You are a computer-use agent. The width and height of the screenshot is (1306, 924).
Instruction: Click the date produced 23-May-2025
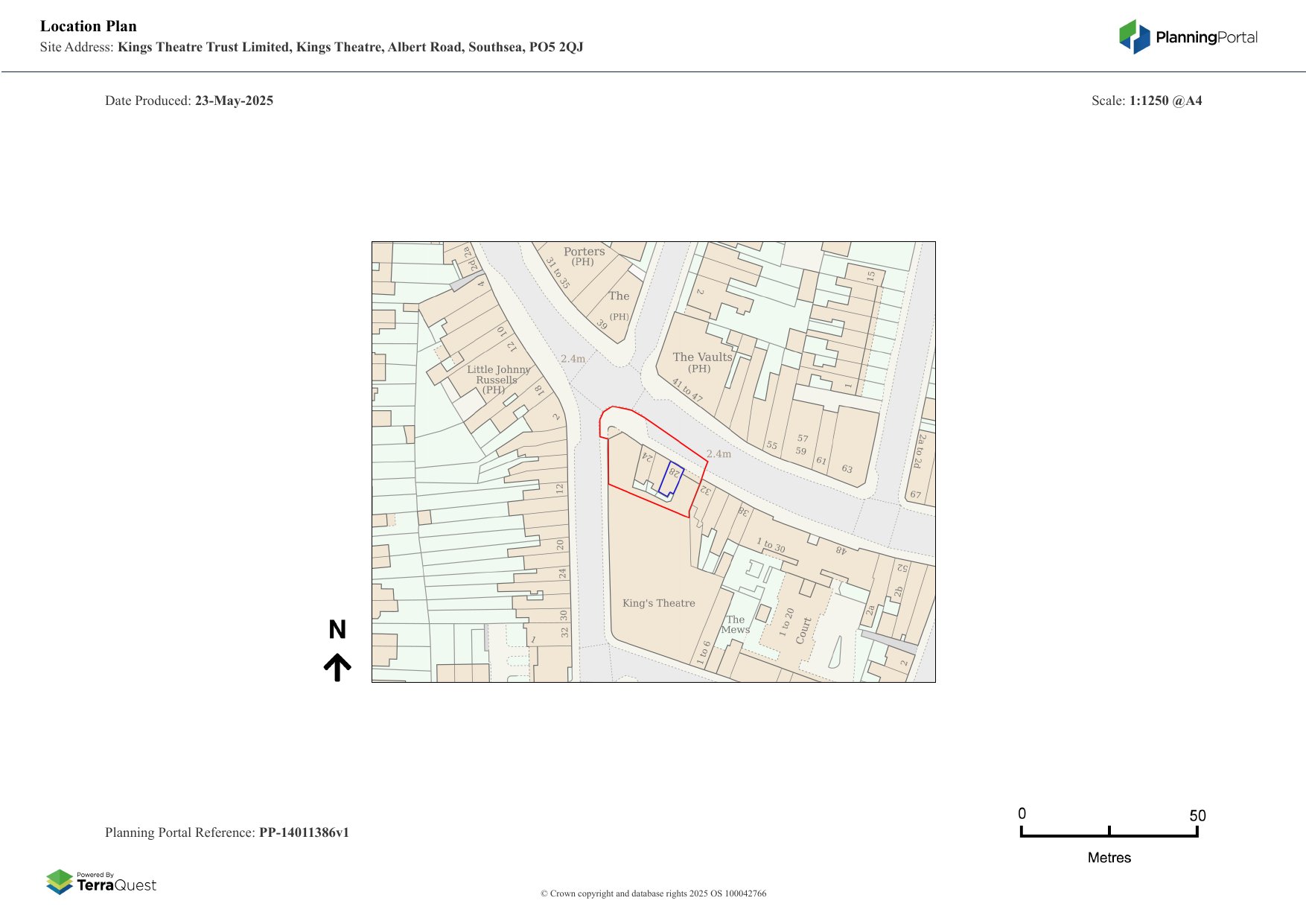[x=234, y=101]
